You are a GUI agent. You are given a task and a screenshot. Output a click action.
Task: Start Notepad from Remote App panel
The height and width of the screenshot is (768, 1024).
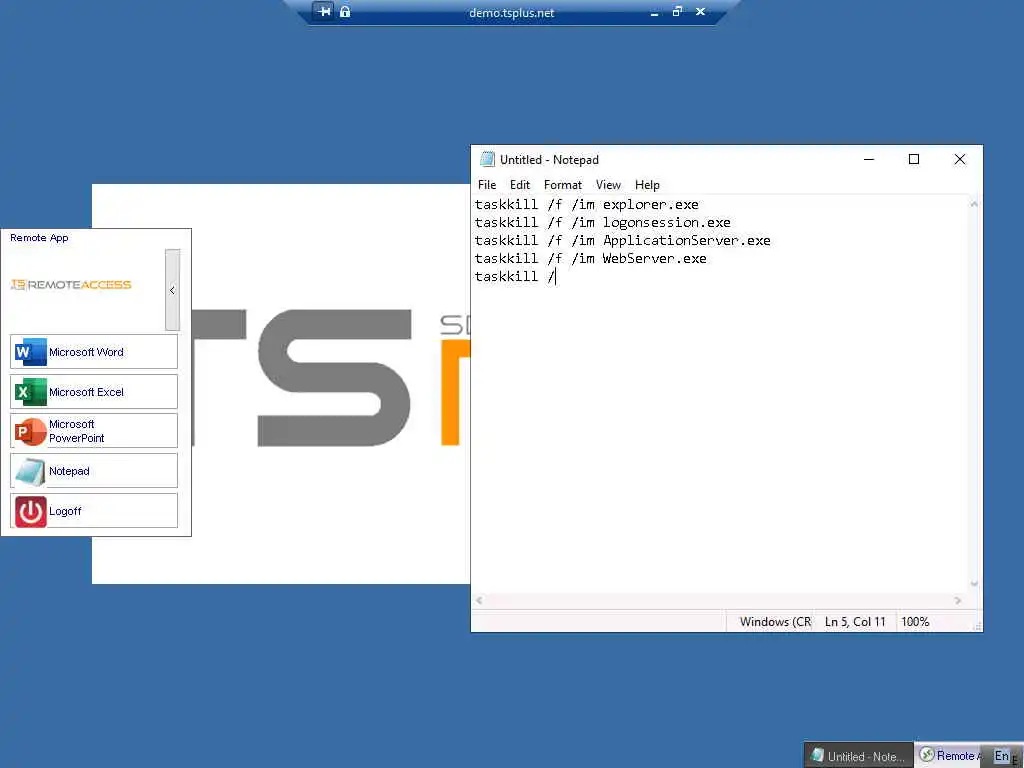coord(93,471)
